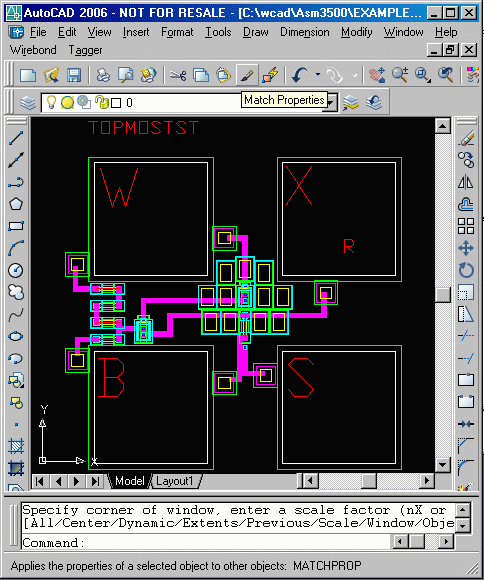Save drawing with floppy disk icon
The image size is (484, 580).
coord(74,75)
